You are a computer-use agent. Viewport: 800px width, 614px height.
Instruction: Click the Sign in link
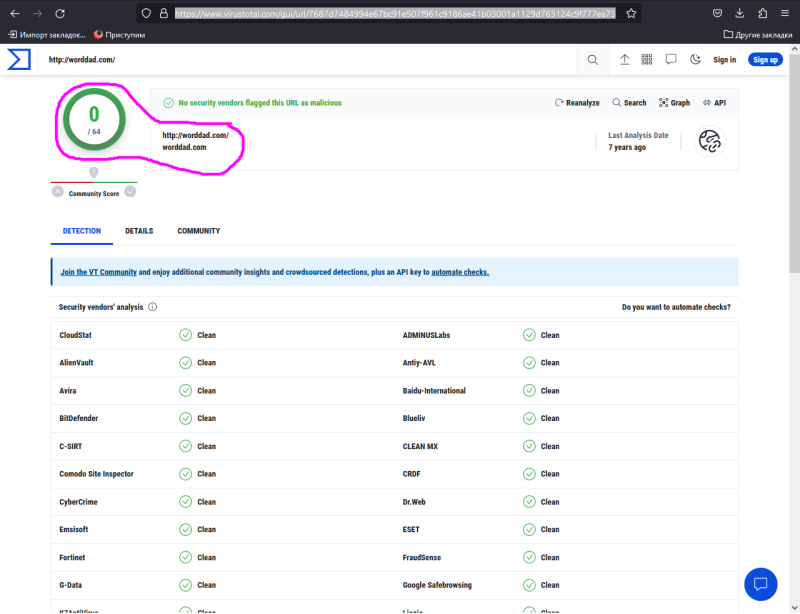pos(724,60)
